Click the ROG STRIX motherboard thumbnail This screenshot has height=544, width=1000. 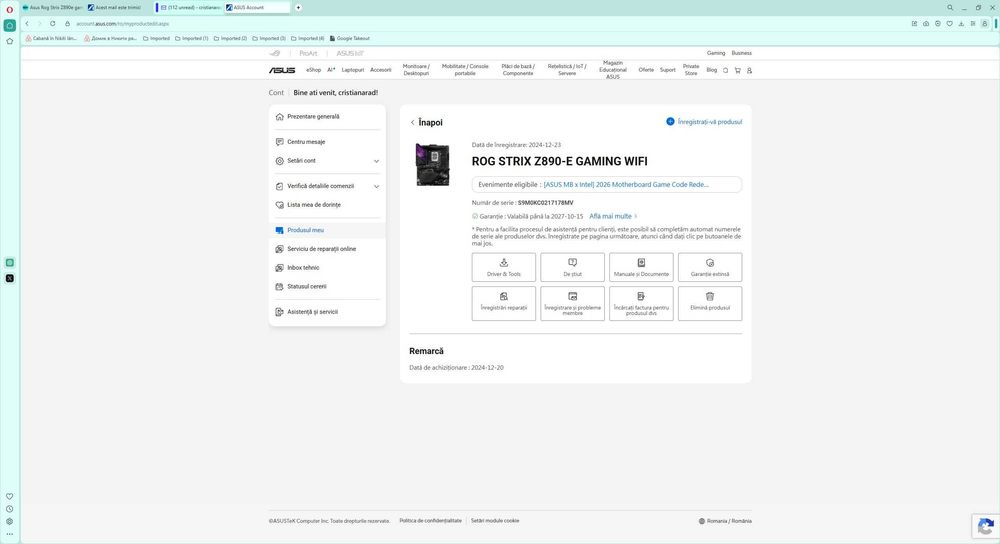coord(432,165)
